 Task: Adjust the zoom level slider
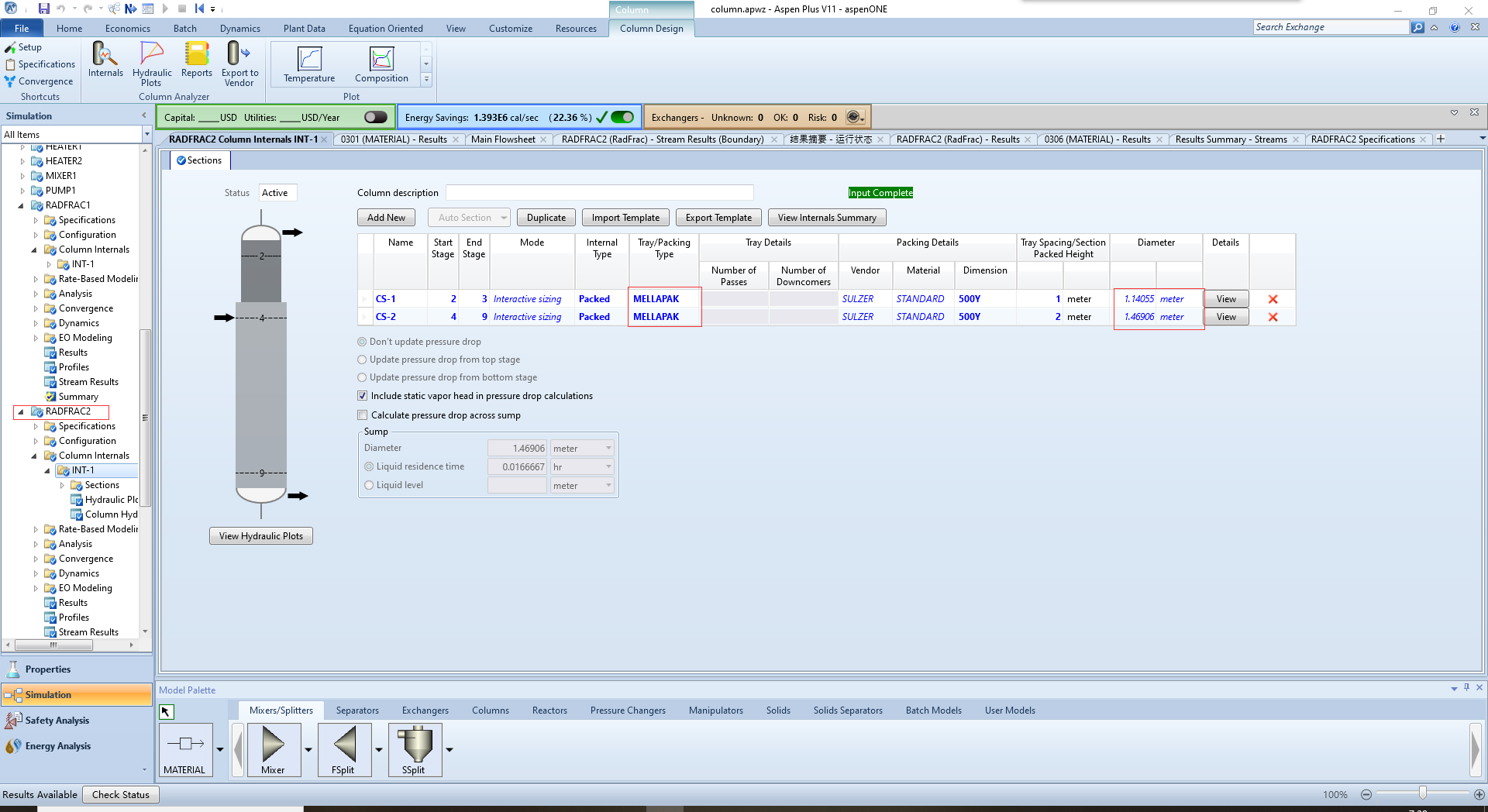tap(1423, 793)
